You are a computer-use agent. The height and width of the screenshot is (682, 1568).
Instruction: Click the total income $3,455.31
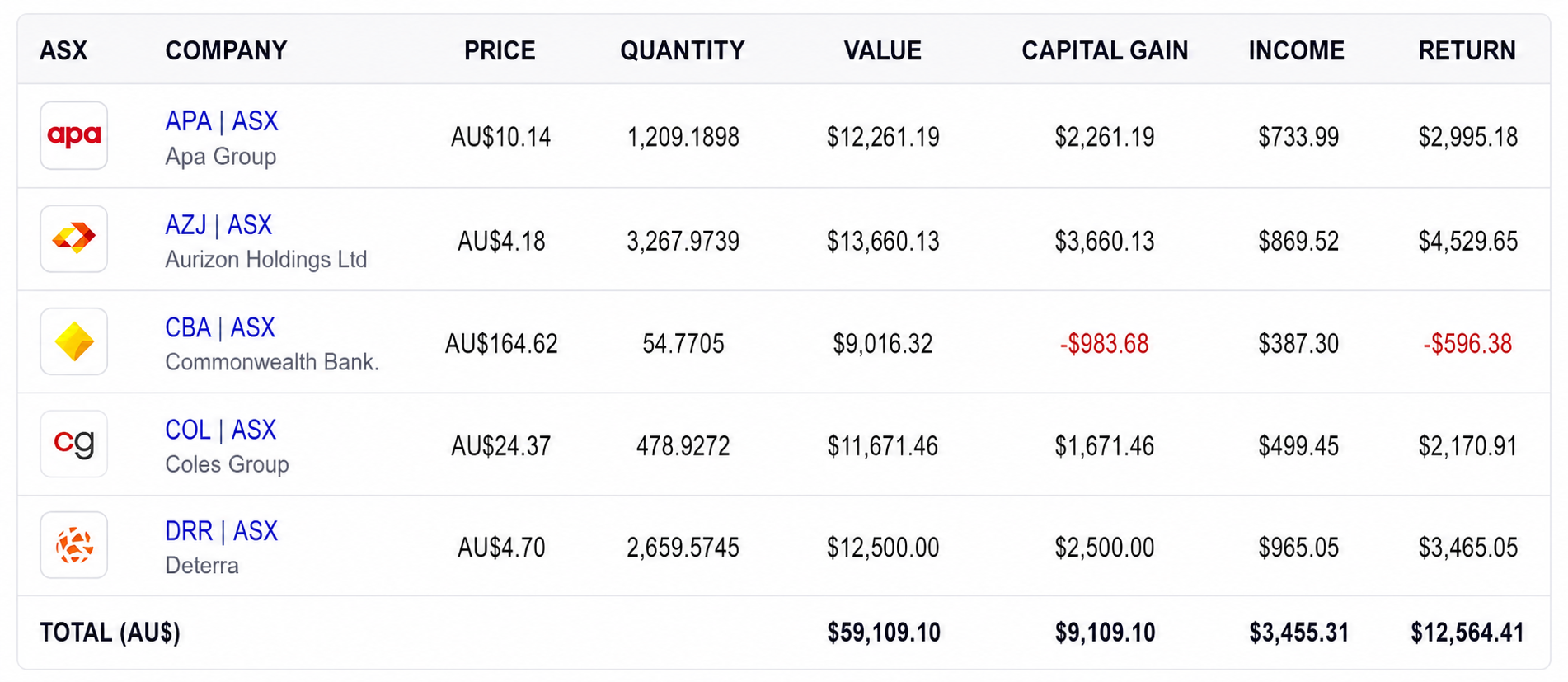[1299, 633]
